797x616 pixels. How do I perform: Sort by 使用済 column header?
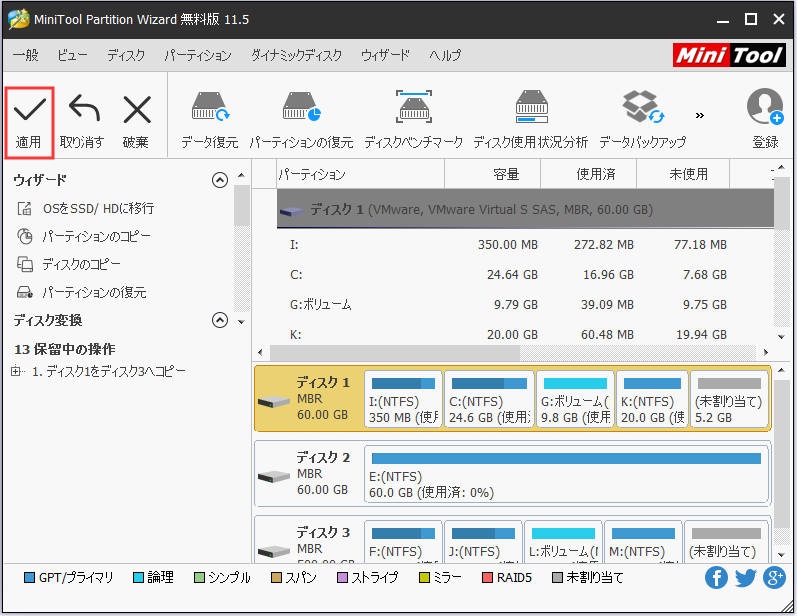point(589,174)
